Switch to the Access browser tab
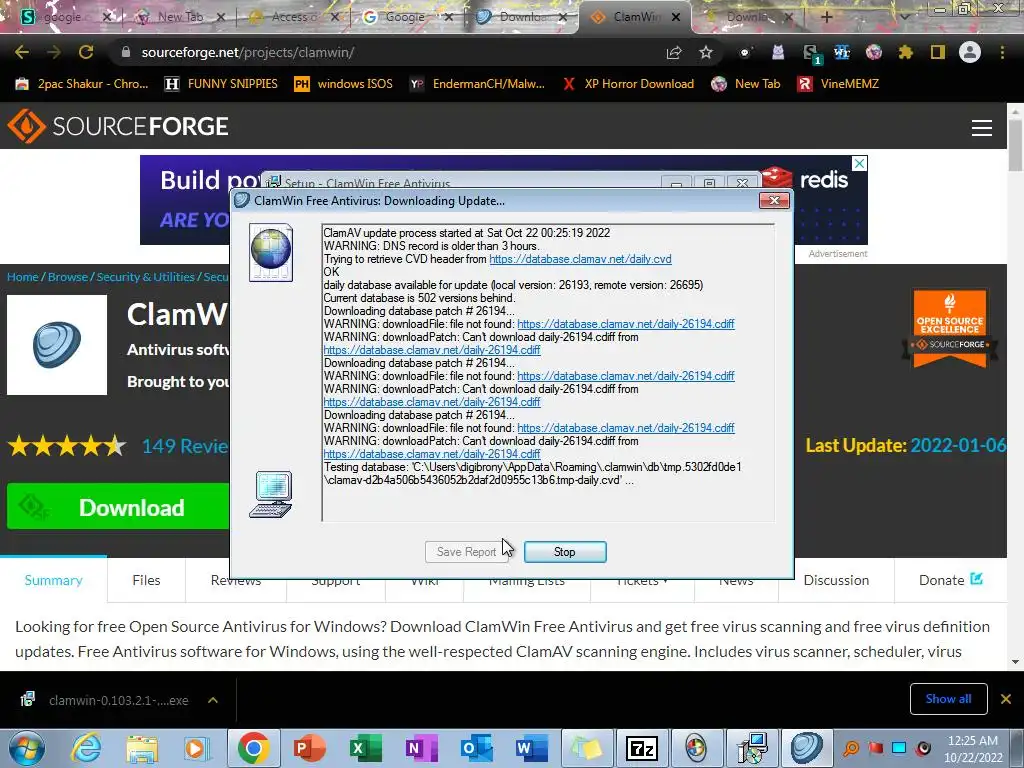 [293, 16]
